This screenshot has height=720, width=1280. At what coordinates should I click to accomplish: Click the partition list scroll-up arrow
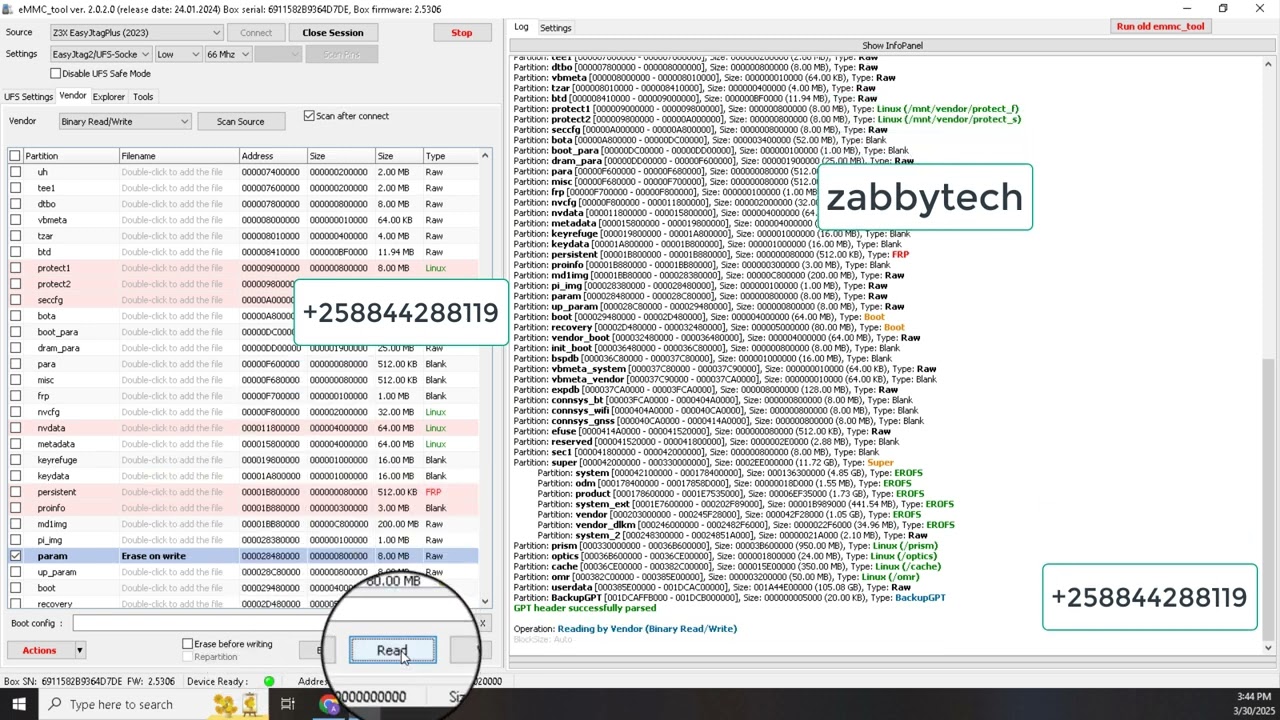point(485,156)
